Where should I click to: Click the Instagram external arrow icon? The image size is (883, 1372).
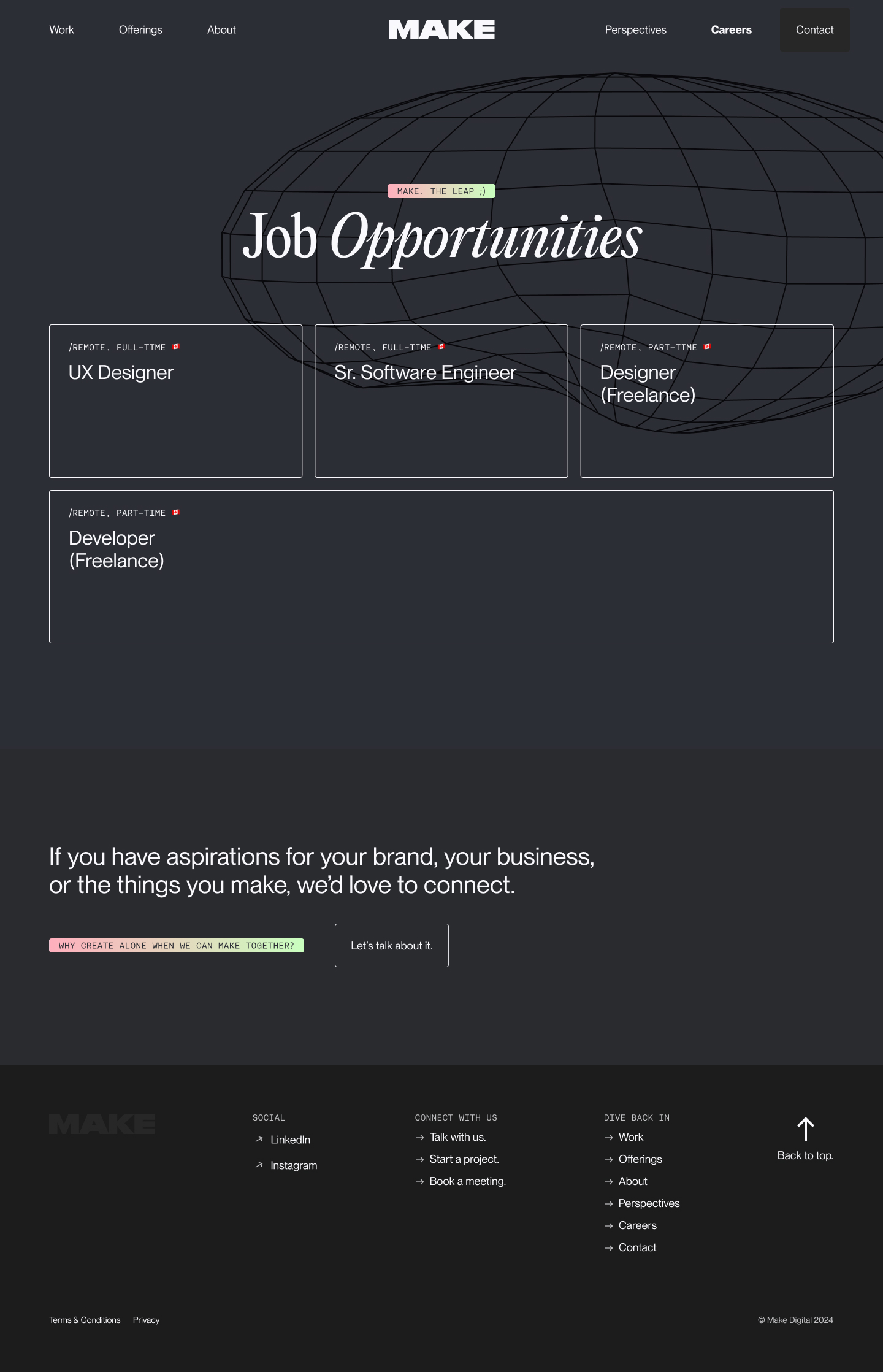[259, 1165]
